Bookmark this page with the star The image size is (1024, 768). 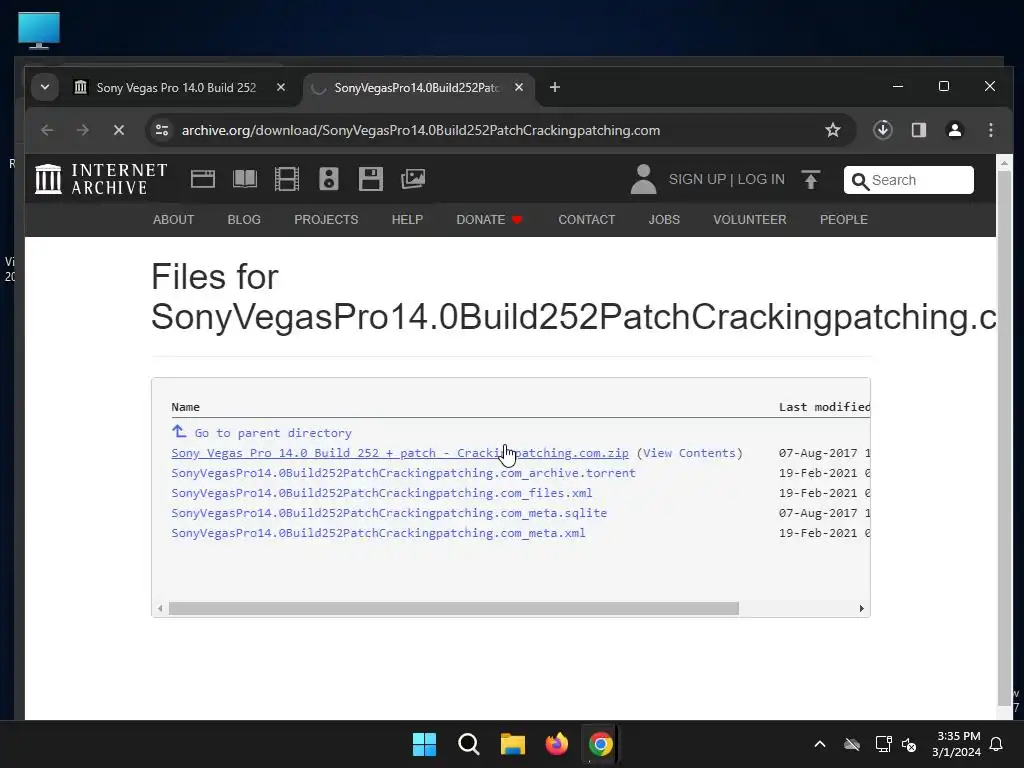point(833,130)
